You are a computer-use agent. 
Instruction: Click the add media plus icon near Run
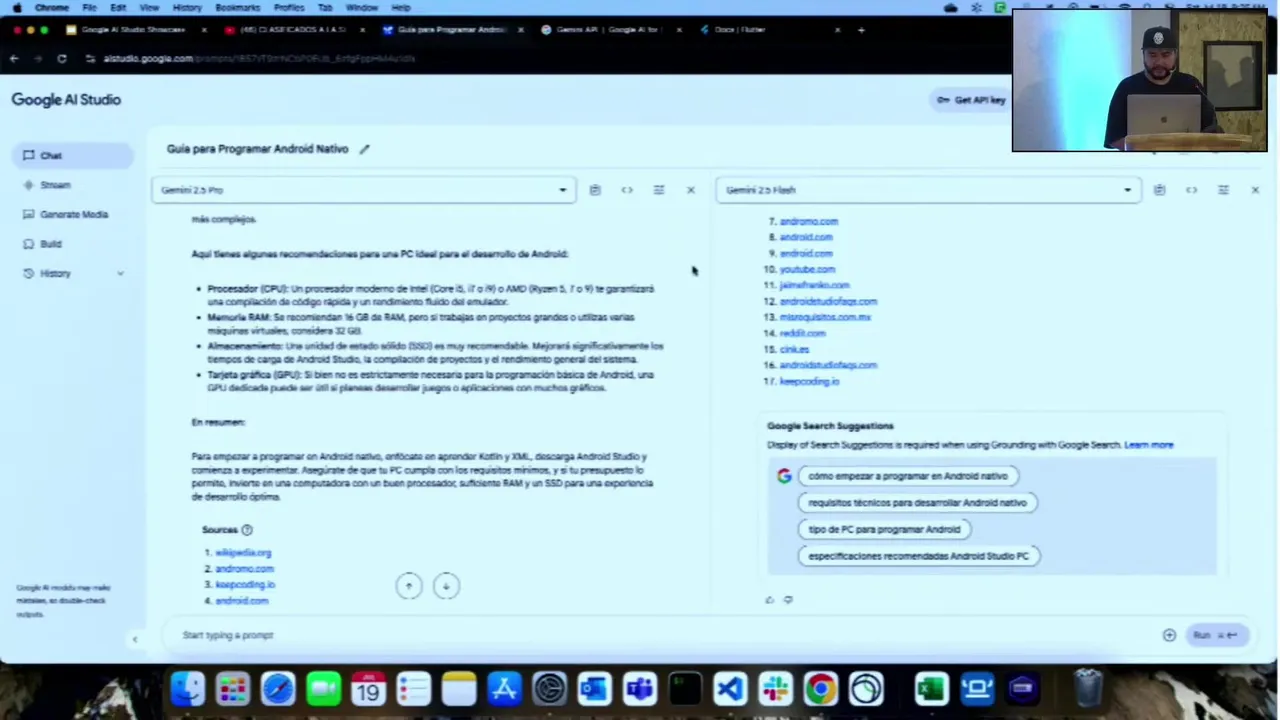coord(1169,635)
